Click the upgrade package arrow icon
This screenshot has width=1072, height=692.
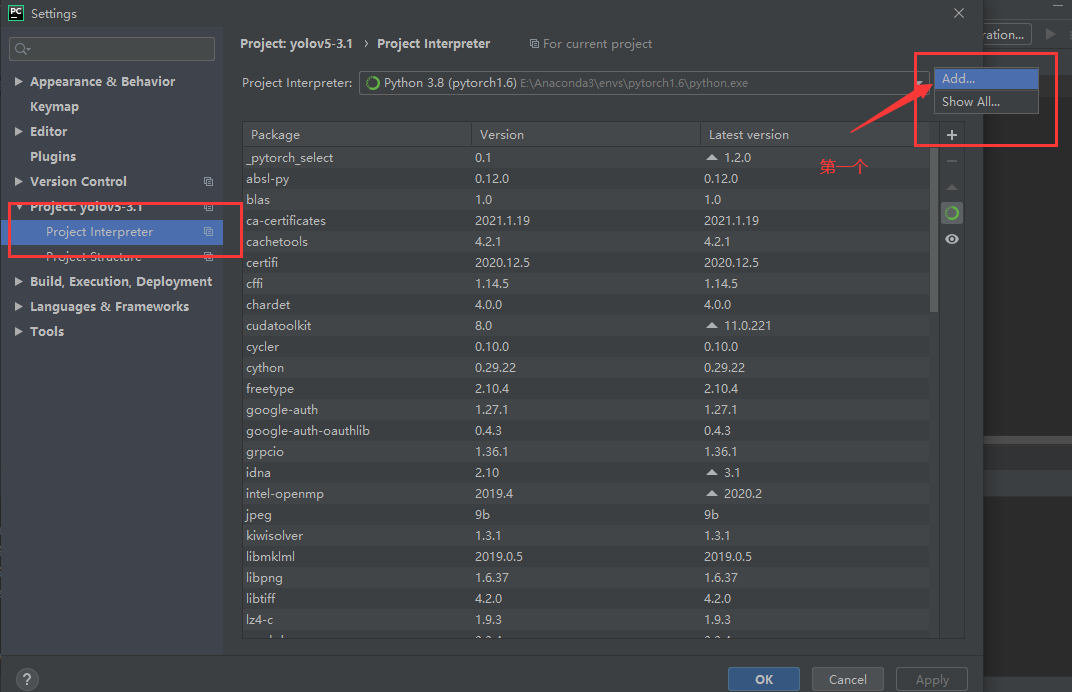pos(952,187)
